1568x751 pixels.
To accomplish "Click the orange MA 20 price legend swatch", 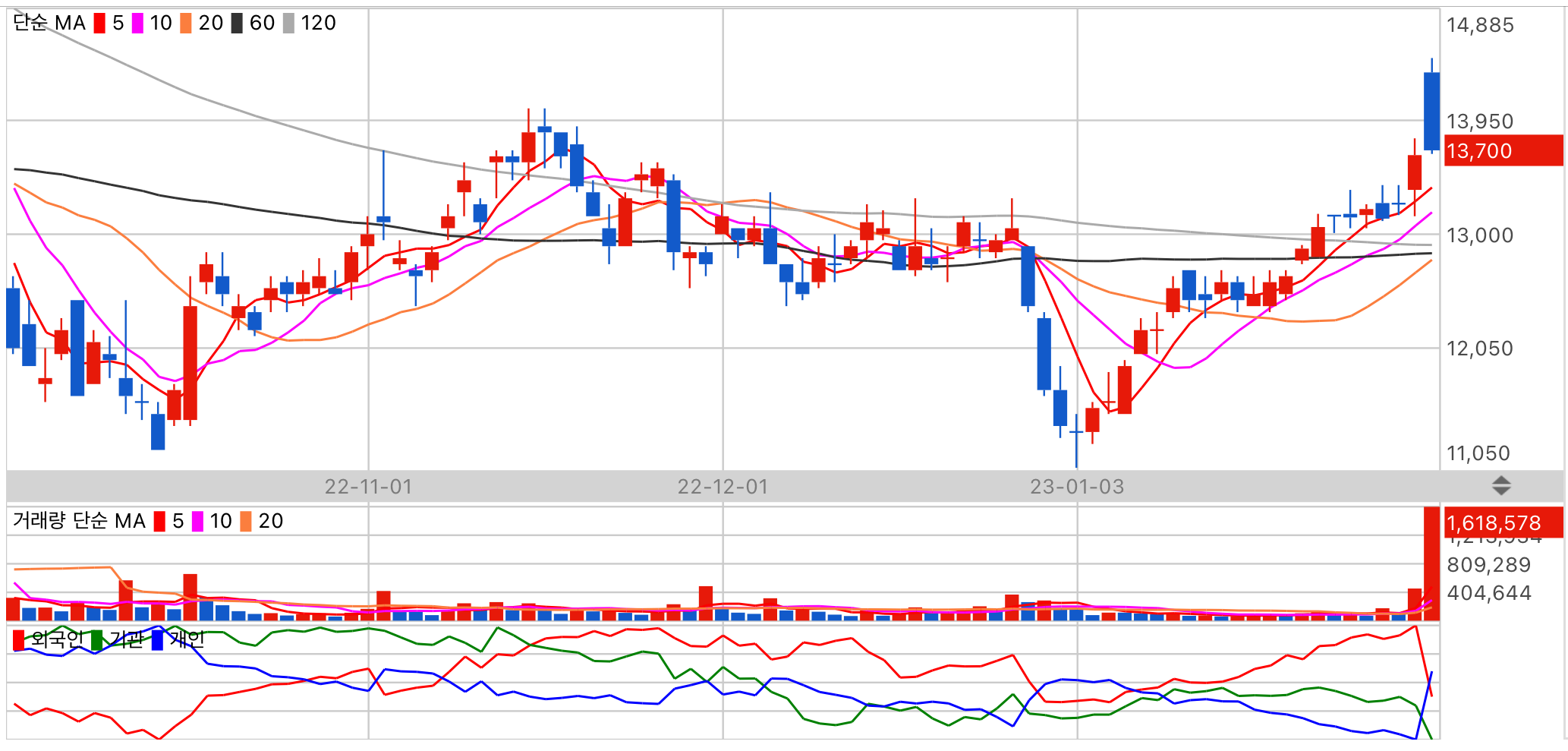I will click(186, 24).
